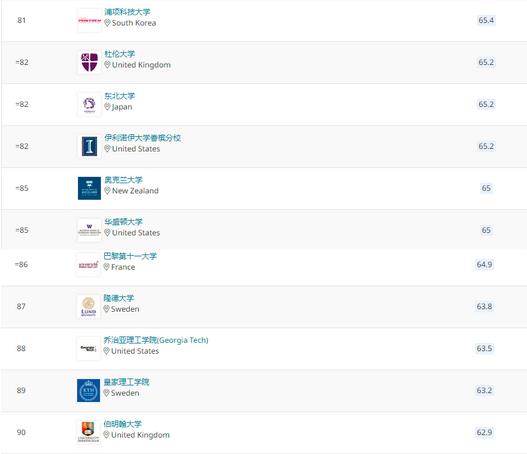Click the score 63.2
The height and width of the screenshot is (454, 527).
pyautogui.click(x=484, y=390)
